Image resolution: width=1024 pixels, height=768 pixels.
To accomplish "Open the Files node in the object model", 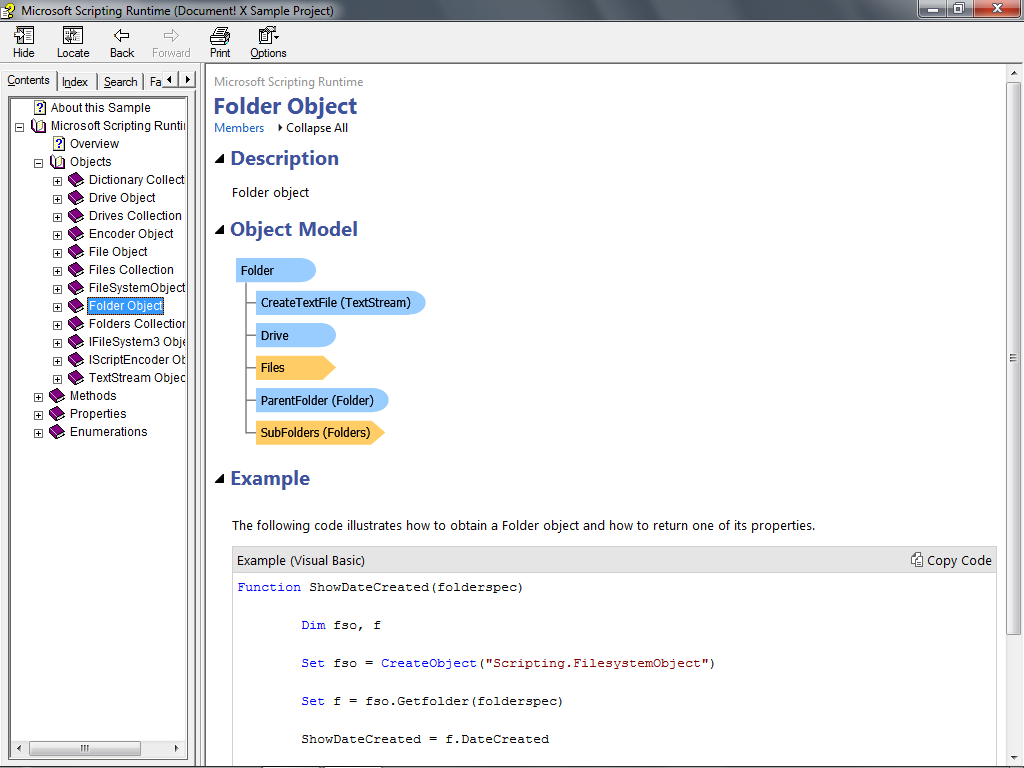I will [295, 368].
